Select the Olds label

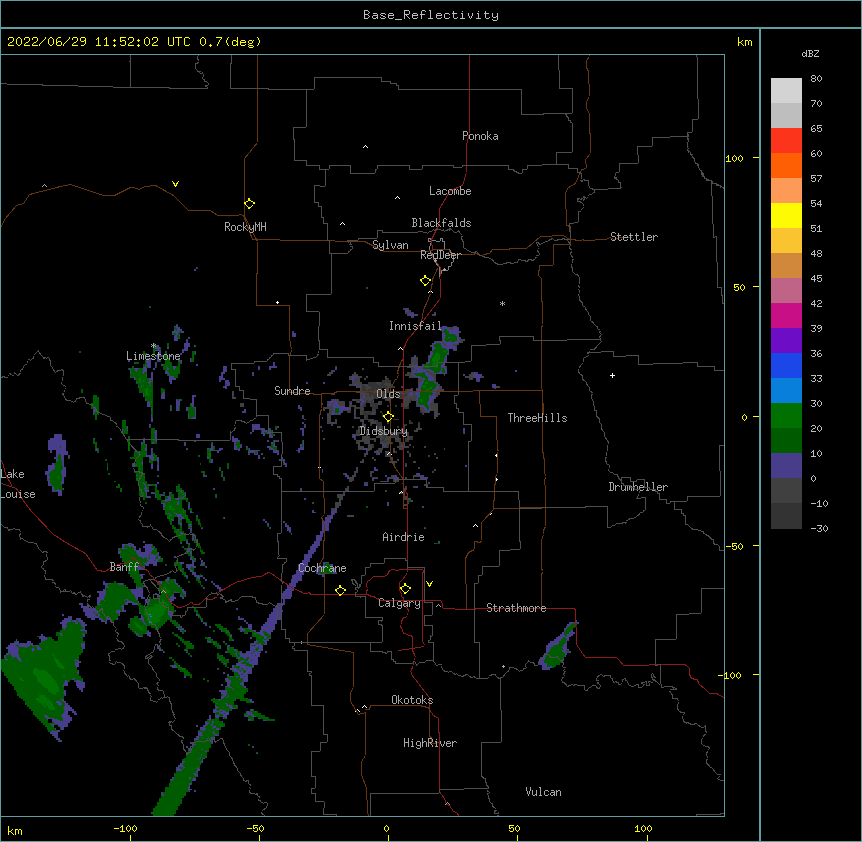click(x=388, y=394)
